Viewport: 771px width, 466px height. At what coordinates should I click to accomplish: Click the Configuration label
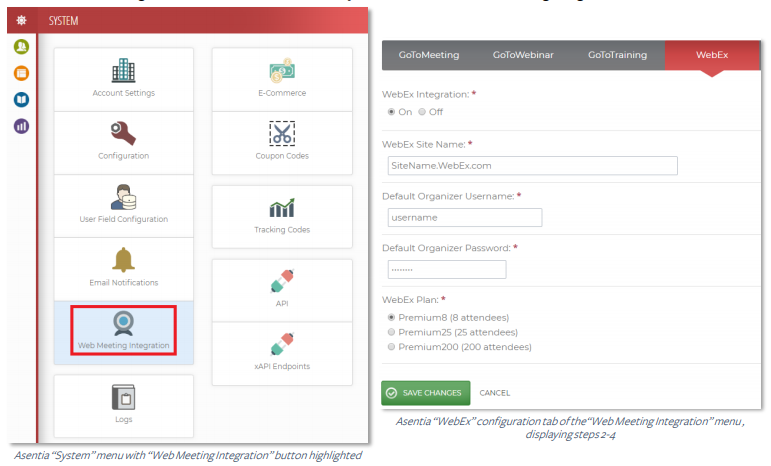point(123,156)
